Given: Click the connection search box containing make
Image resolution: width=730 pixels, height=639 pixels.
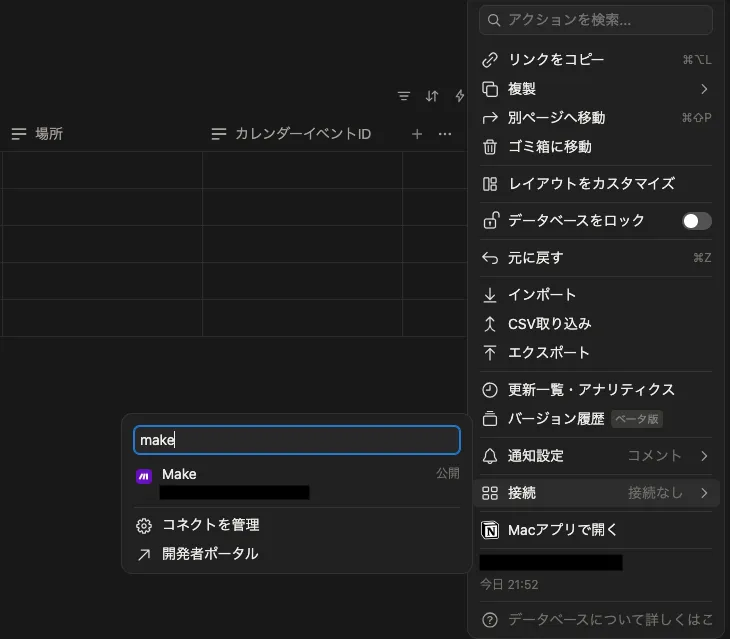Looking at the screenshot, I should click(x=297, y=440).
